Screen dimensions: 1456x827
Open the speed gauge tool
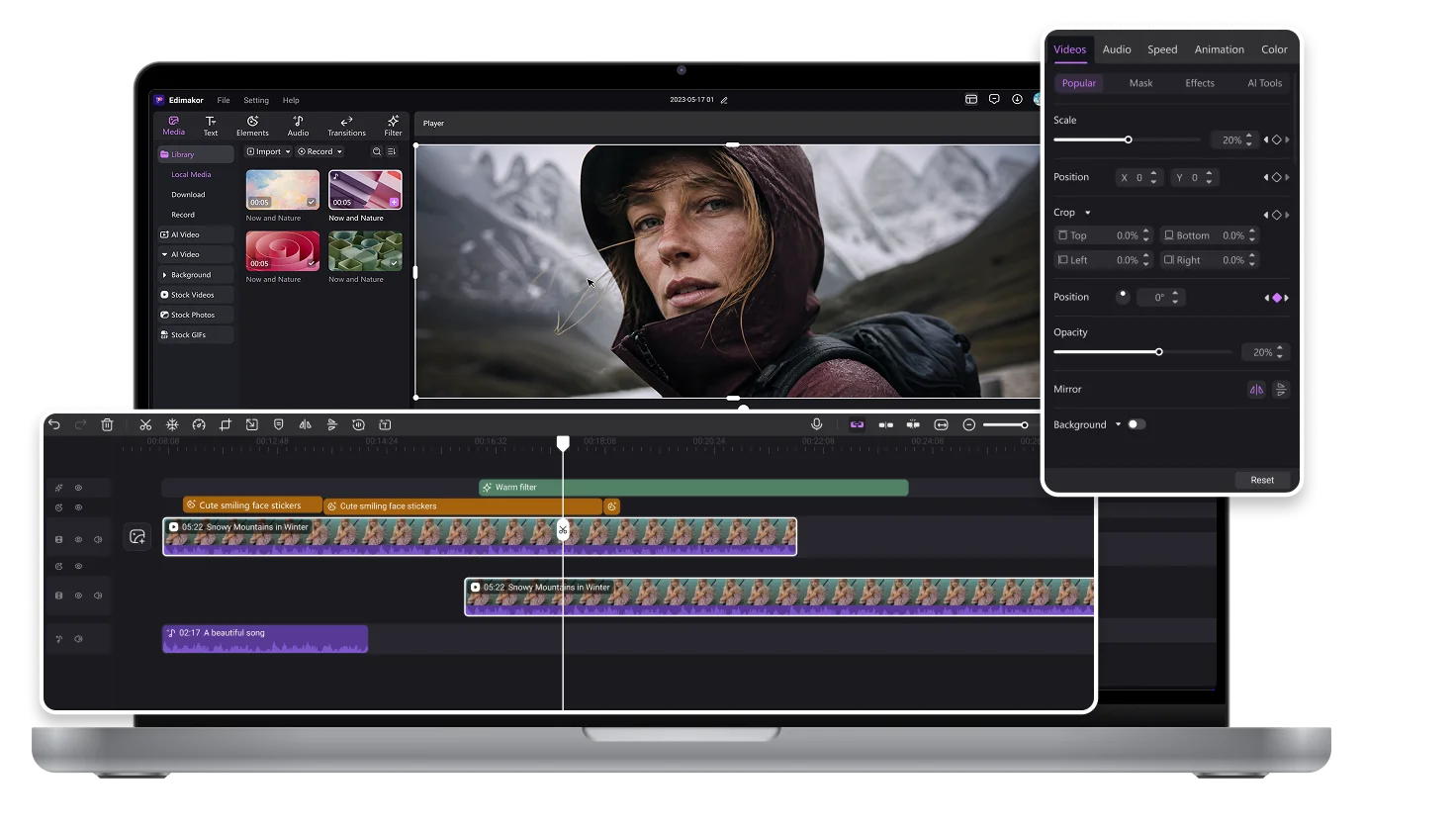point(199,424)
